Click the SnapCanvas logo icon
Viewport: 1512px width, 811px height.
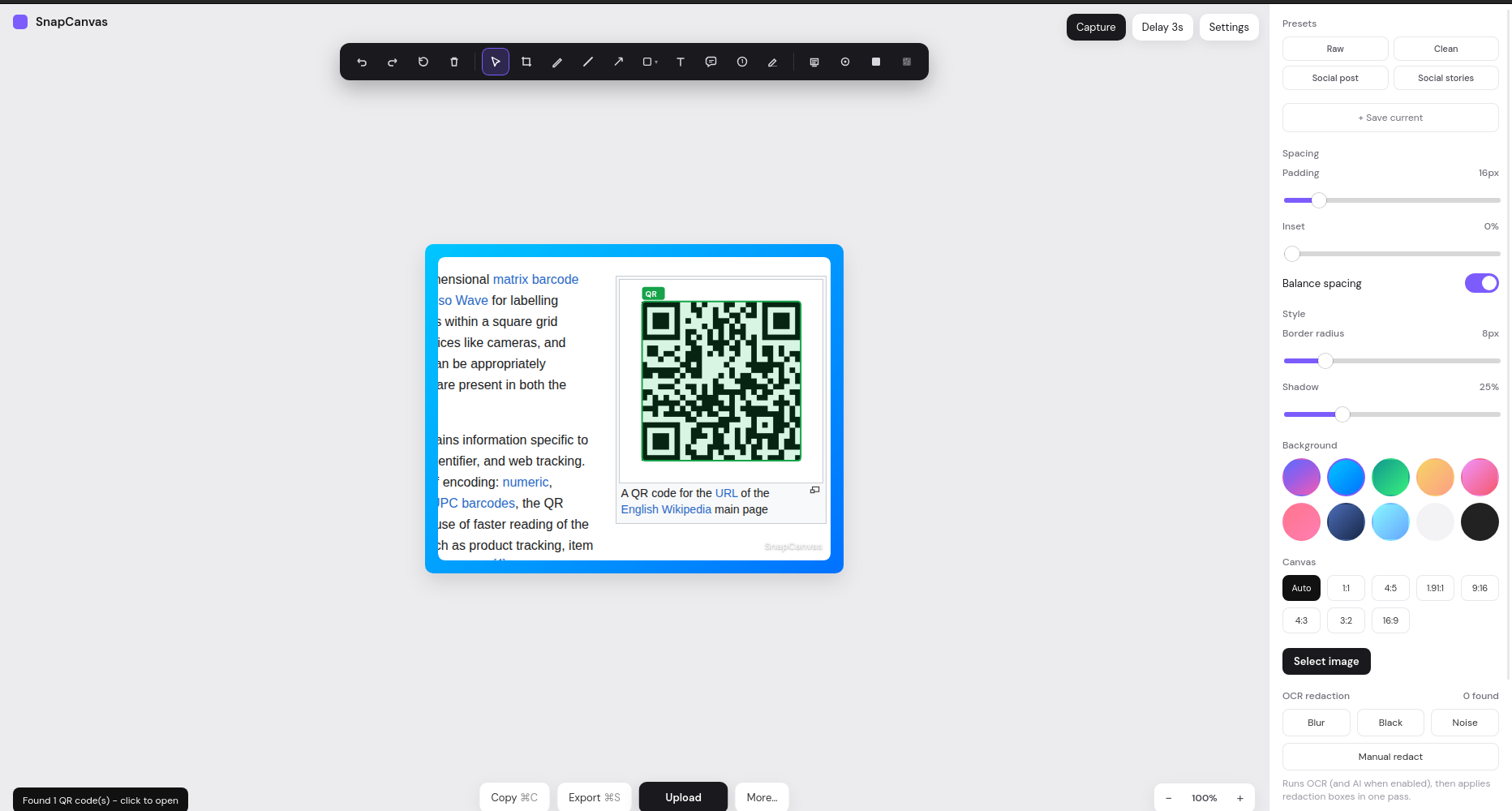[20, 22]
